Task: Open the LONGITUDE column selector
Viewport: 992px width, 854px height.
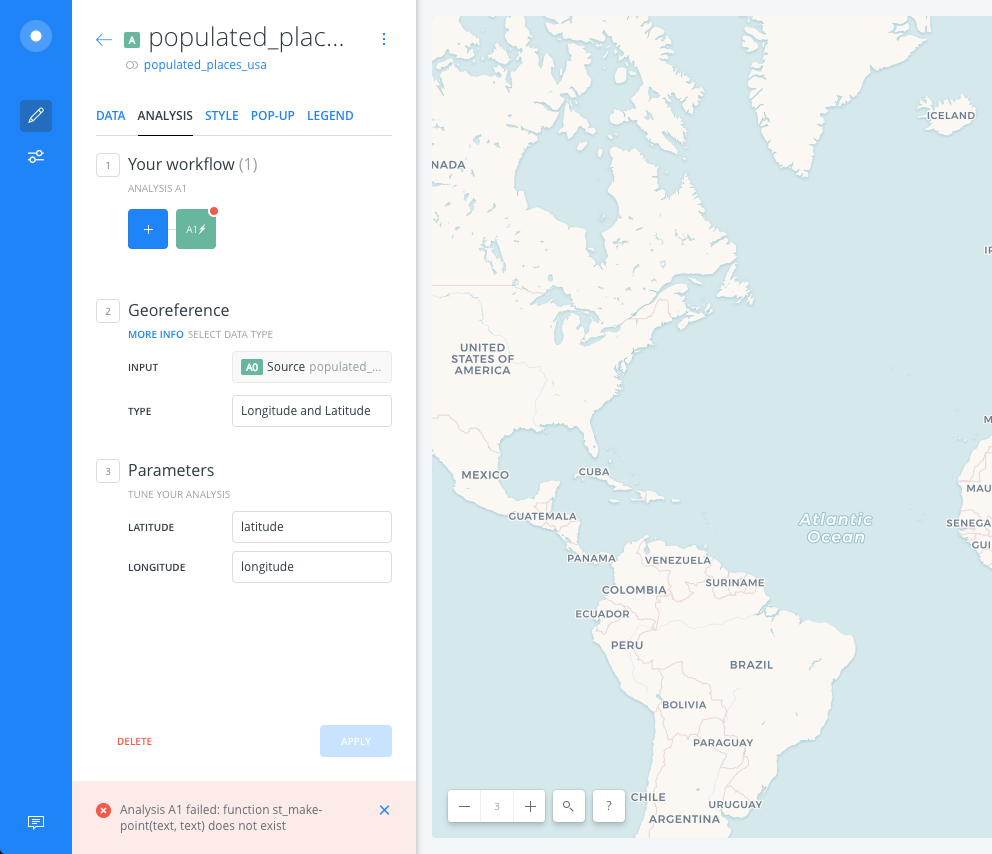Action: [x=311, y=567]
